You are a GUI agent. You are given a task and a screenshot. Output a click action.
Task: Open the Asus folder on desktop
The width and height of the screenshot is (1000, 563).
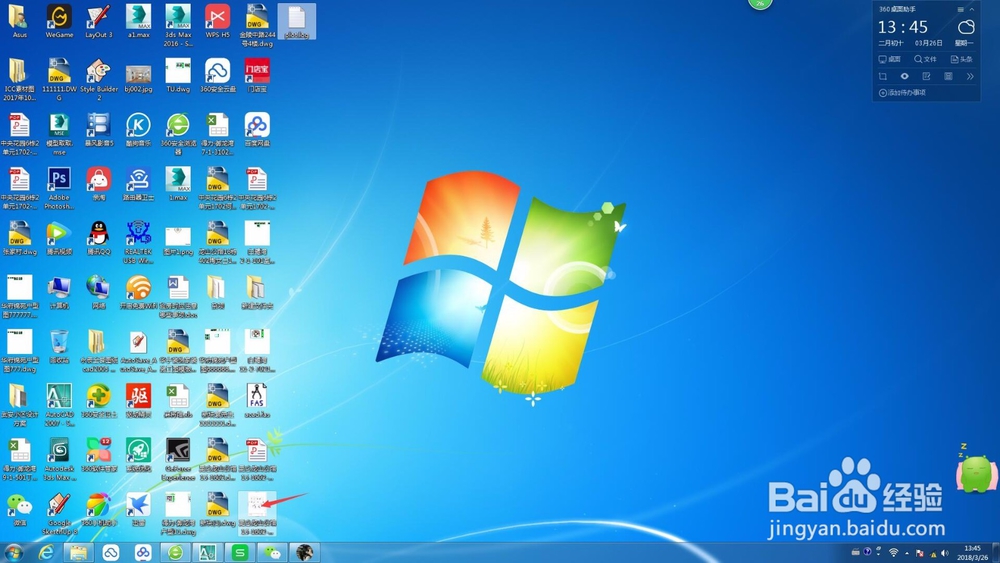pyautogui.click(x=19, y=21)
